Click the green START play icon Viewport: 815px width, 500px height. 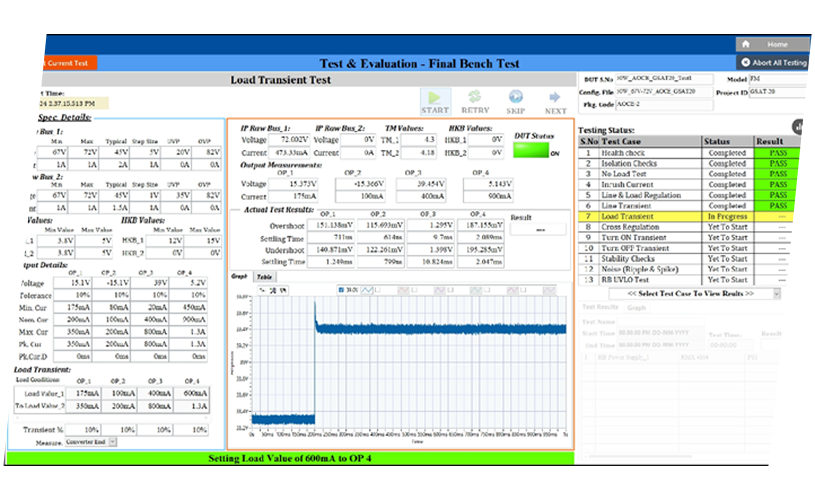(435, 97)
